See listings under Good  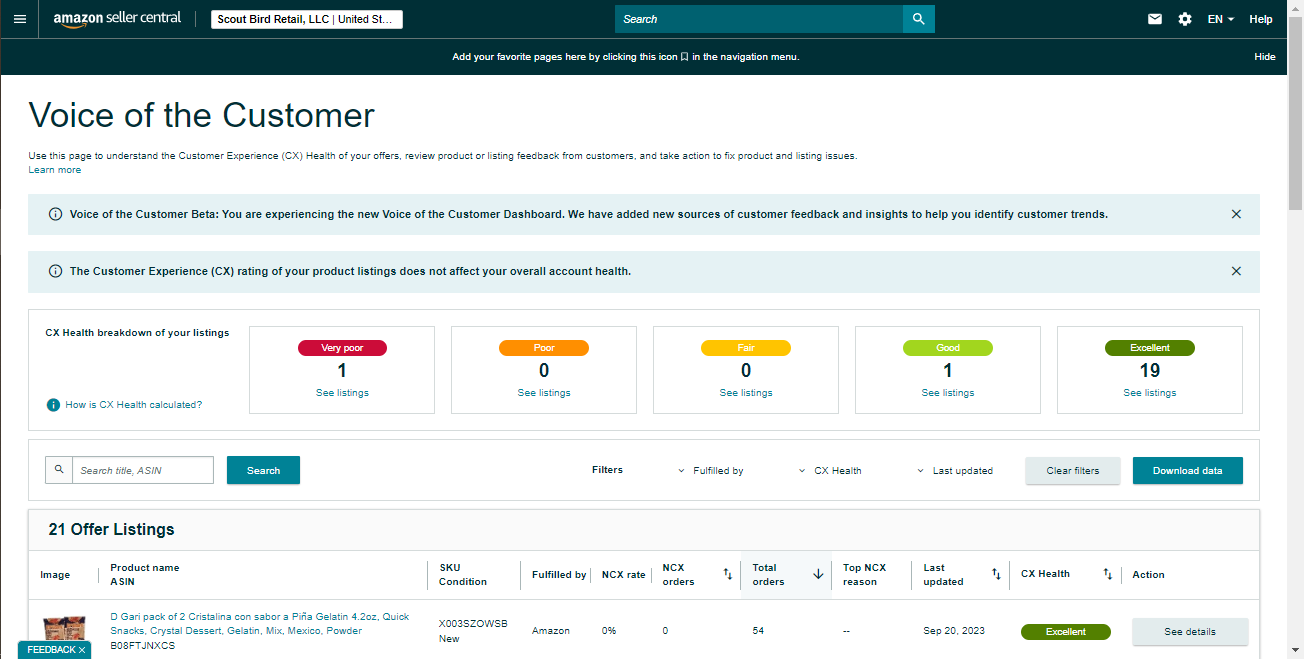tap(948, 393)
